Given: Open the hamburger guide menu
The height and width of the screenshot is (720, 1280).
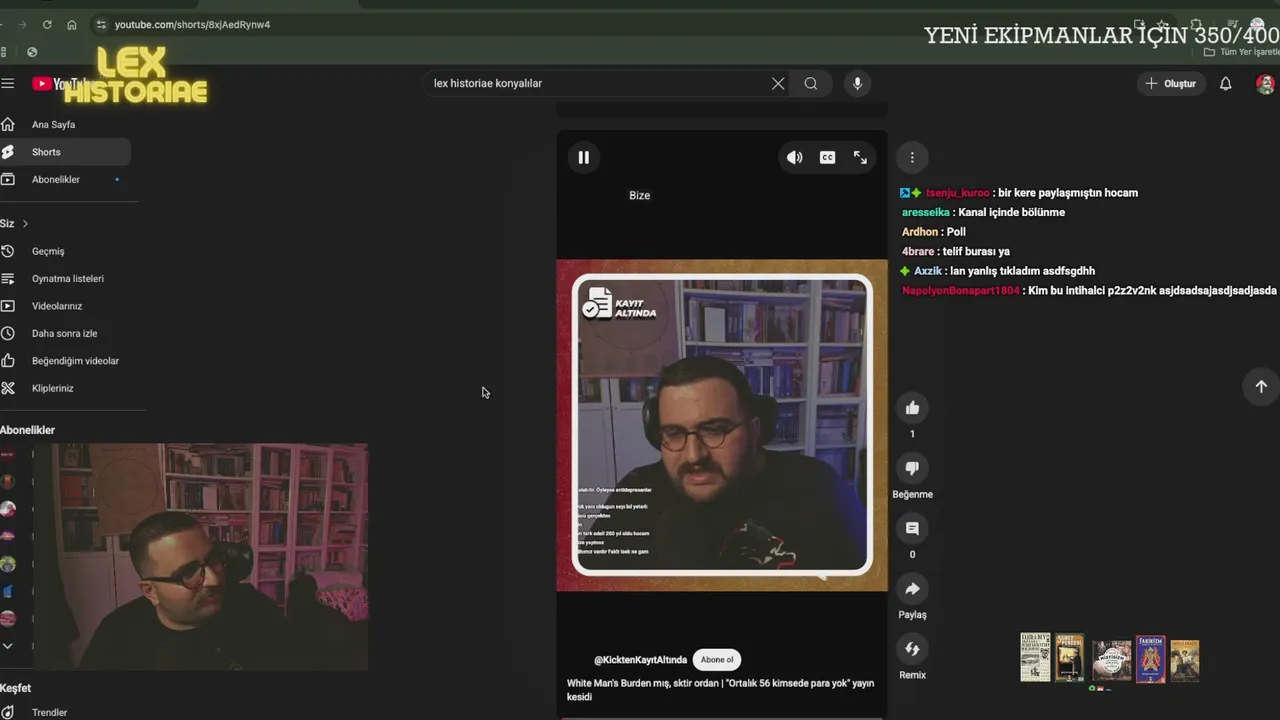Looking at the screenshot, I should (x=8, y=84).
